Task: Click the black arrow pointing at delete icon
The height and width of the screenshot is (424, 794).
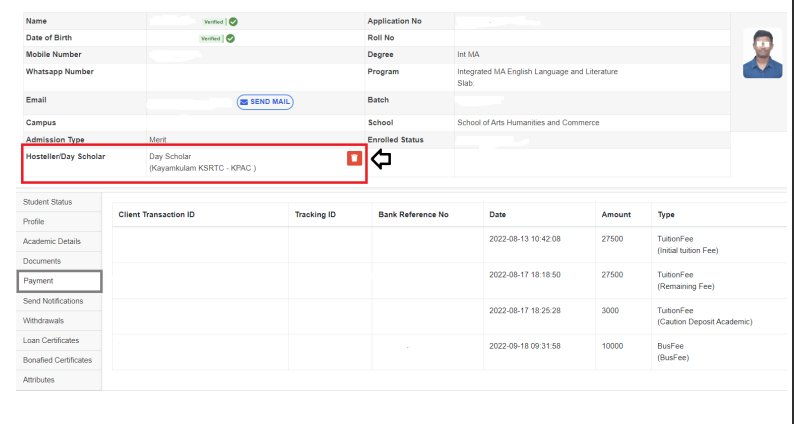Action: 381,158
